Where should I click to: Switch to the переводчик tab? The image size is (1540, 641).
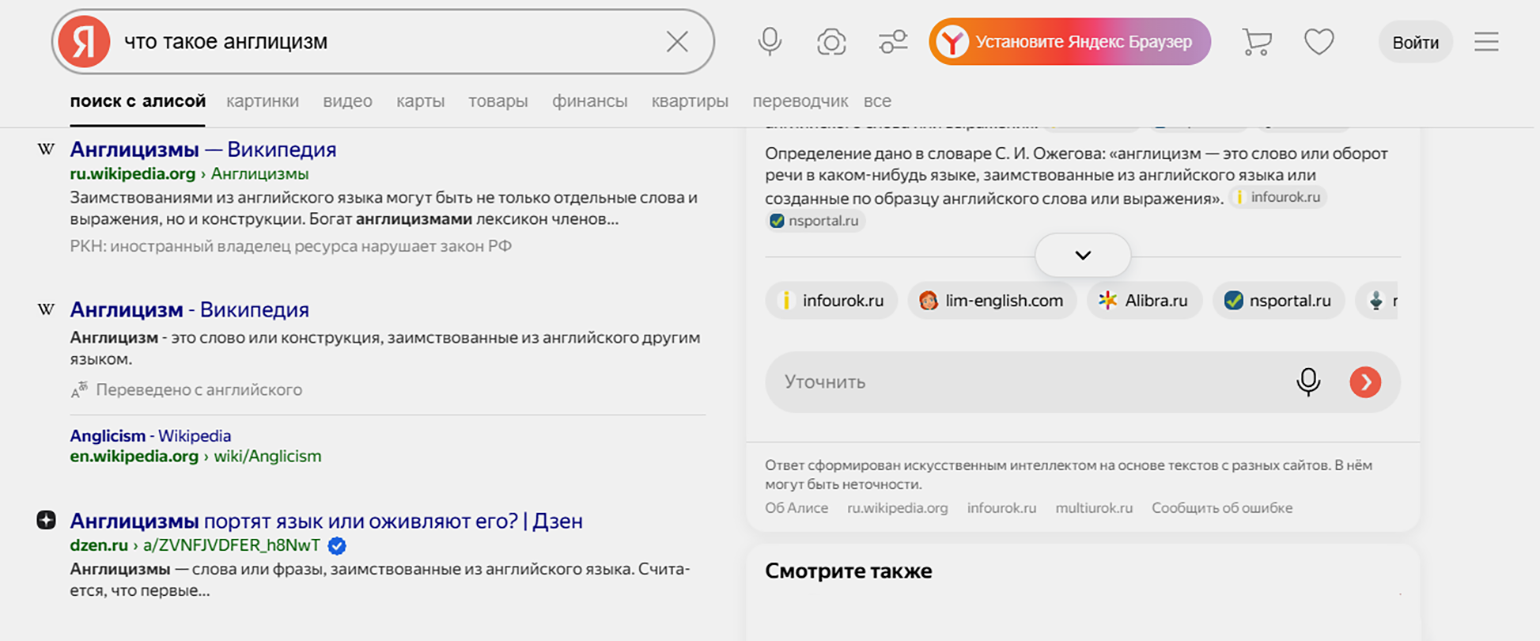click(800, 101)
